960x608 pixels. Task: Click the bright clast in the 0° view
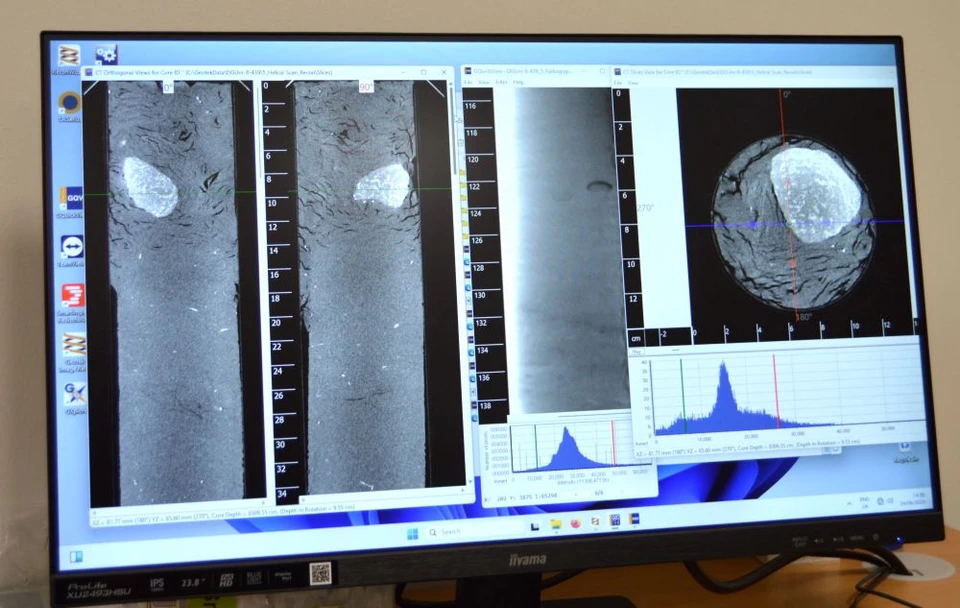coord(151,187)
